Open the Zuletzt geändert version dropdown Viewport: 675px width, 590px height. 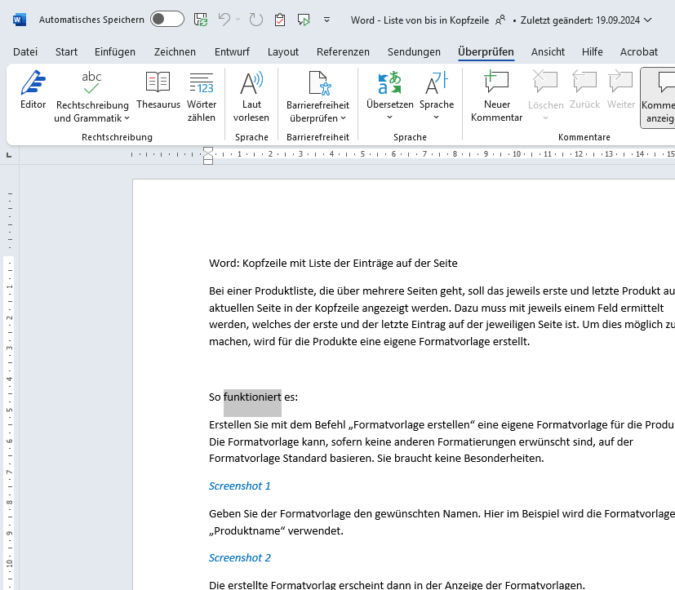coord(648,20)
